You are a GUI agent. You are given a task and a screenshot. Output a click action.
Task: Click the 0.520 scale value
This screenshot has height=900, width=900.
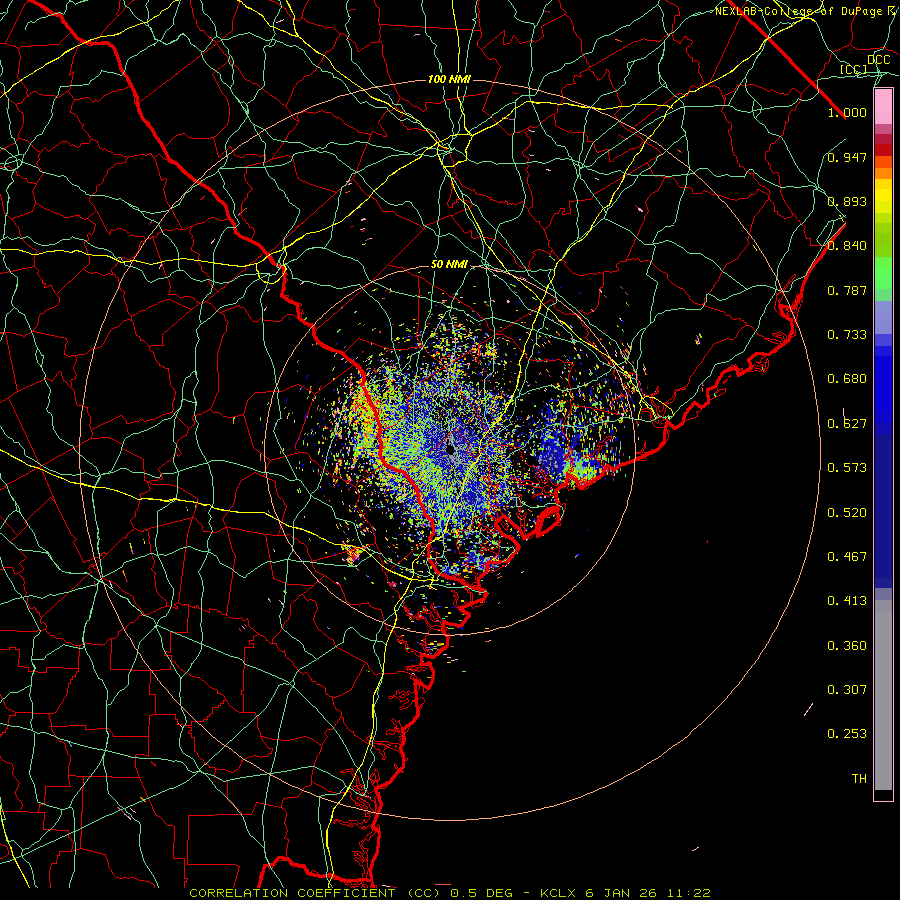point(847,513)
